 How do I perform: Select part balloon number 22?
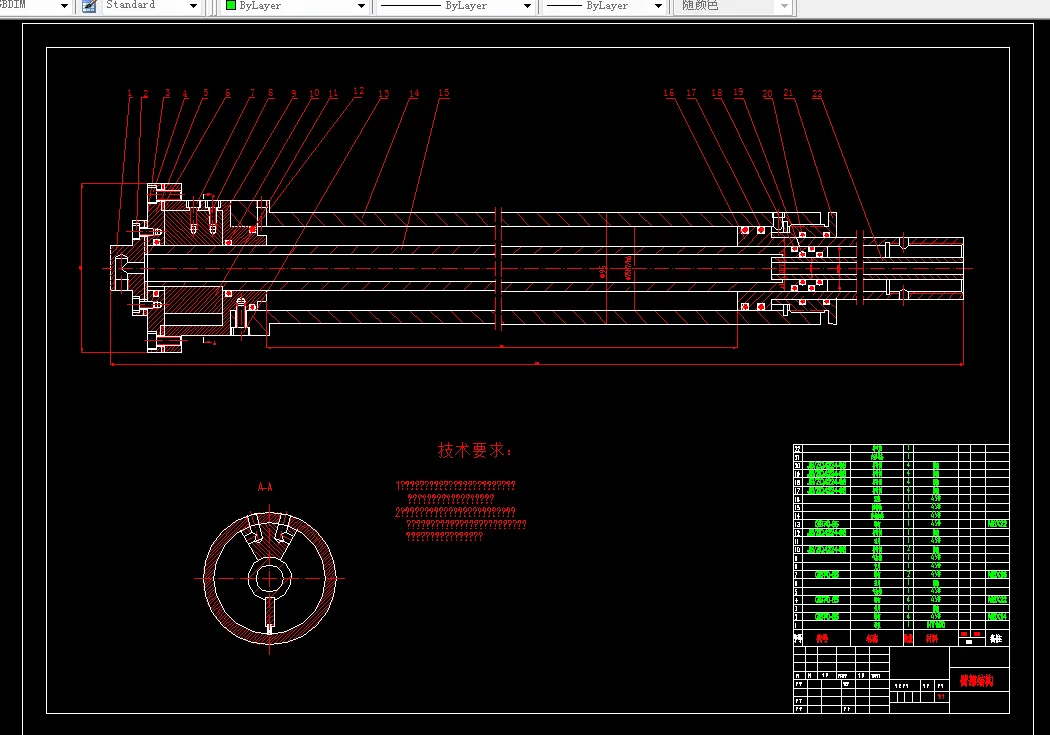pos(817,94)
